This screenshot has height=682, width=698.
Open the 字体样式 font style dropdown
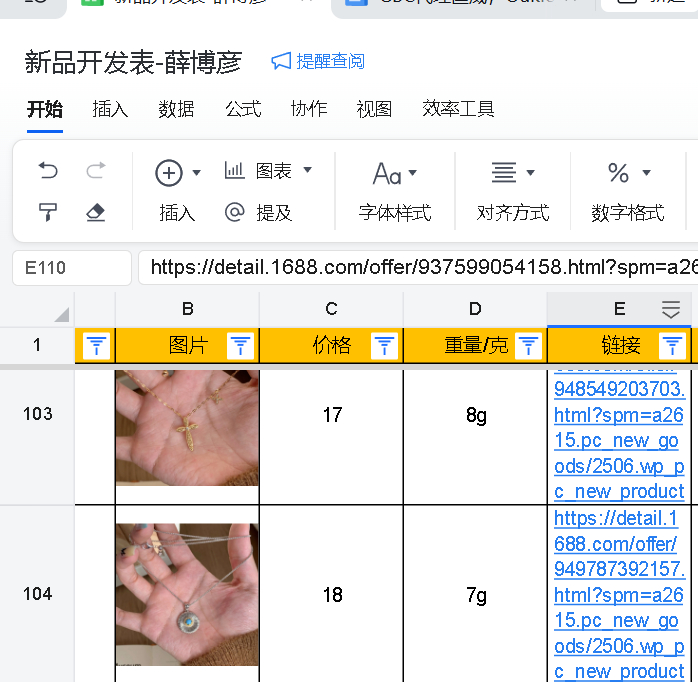click(394, 173)
